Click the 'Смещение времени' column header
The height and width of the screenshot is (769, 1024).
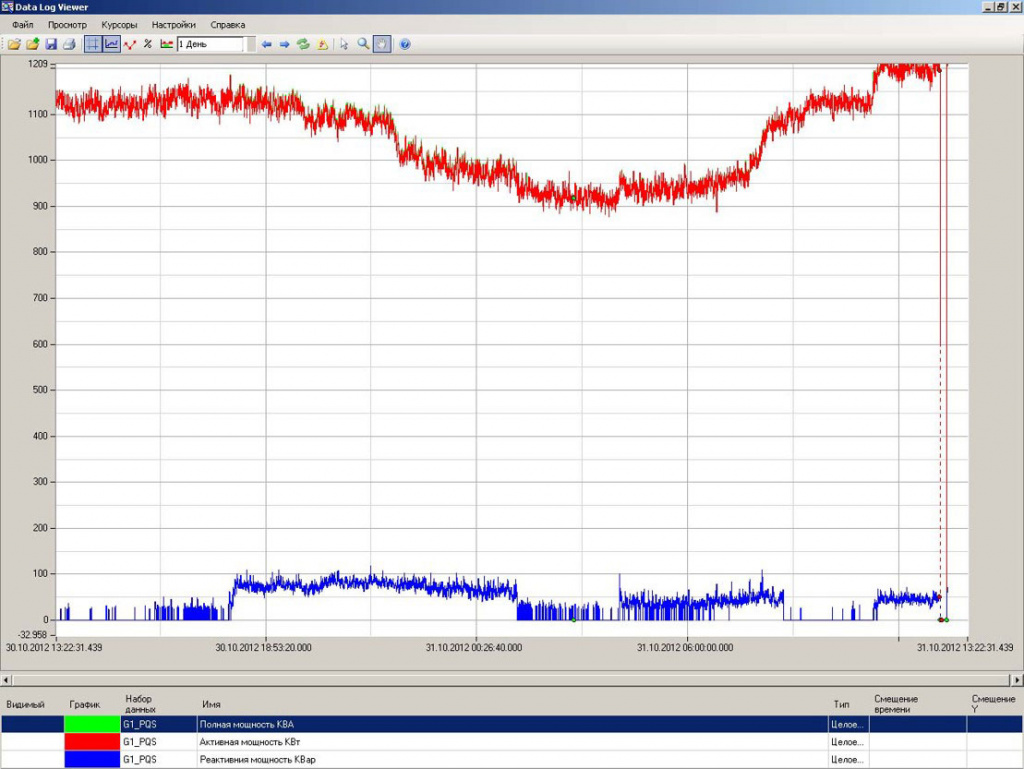[896, 704]
